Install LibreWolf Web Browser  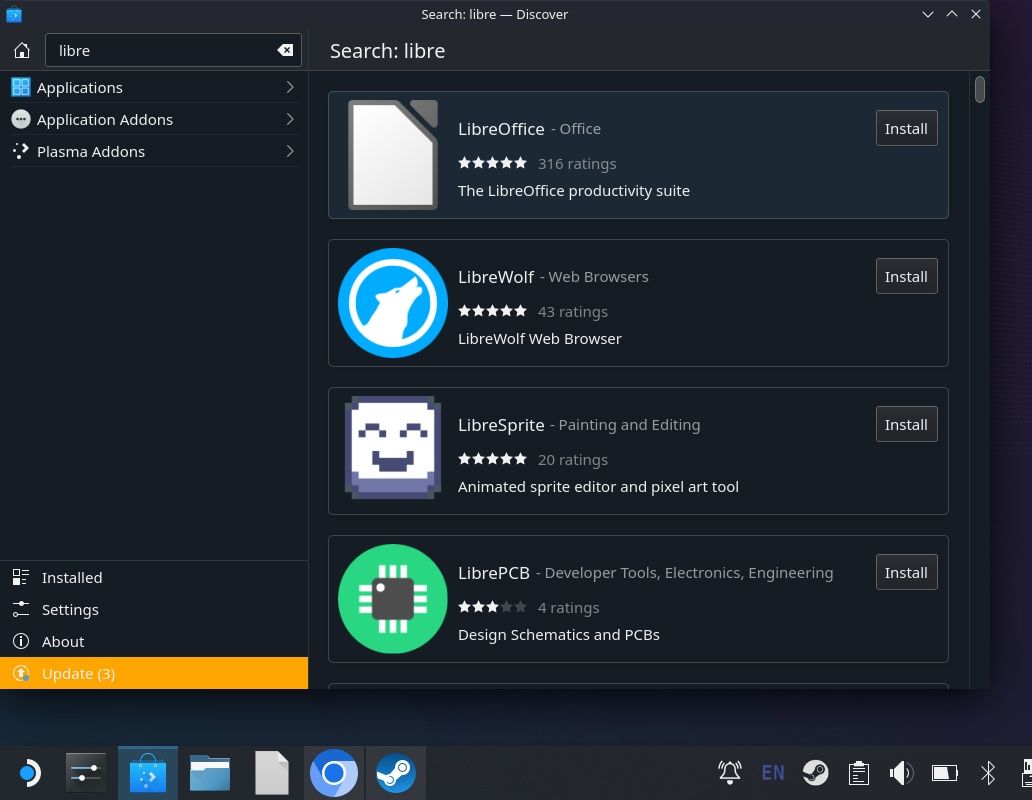(905, 276)
